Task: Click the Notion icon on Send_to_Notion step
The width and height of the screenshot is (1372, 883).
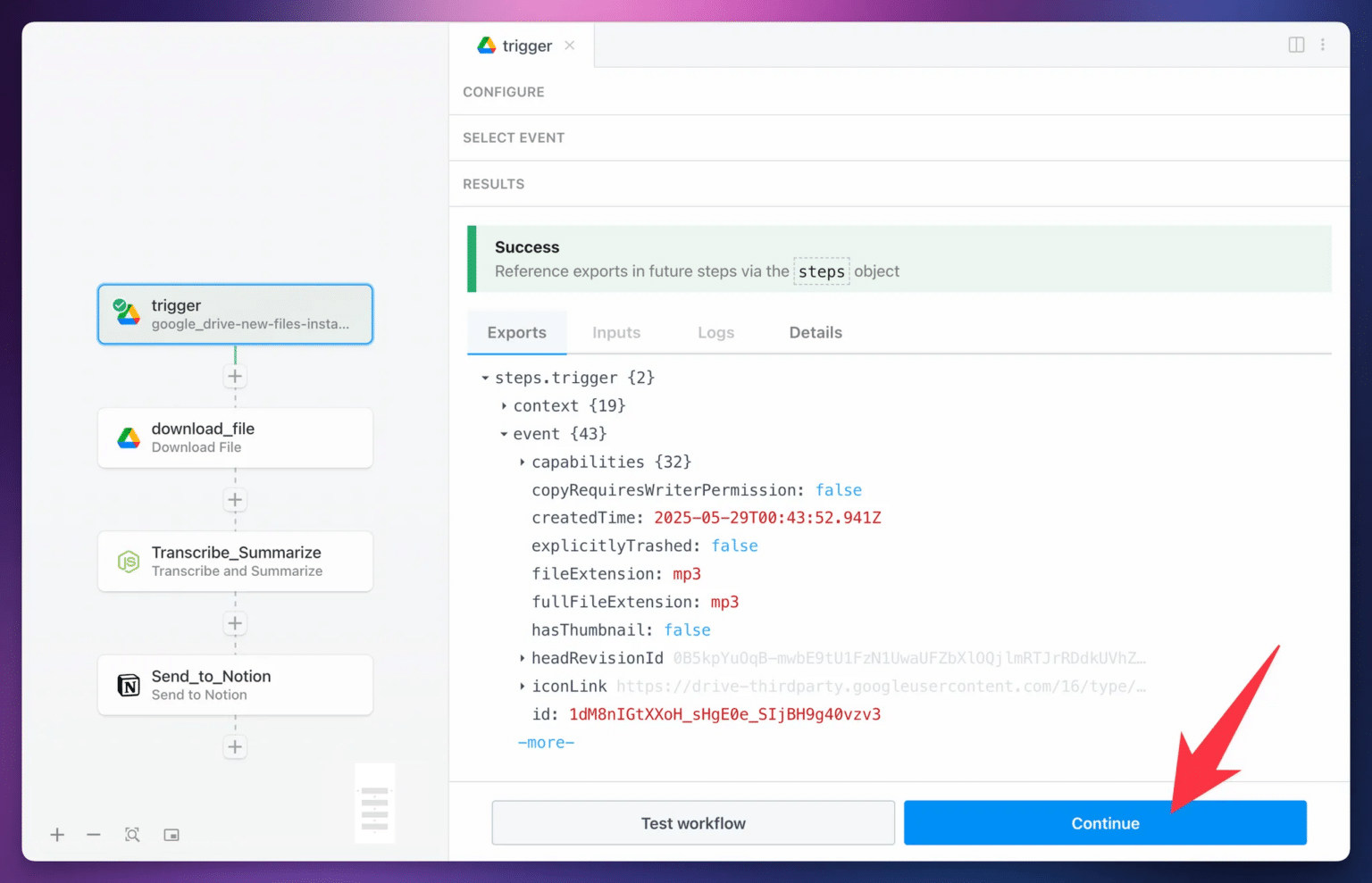Action: 128,685
